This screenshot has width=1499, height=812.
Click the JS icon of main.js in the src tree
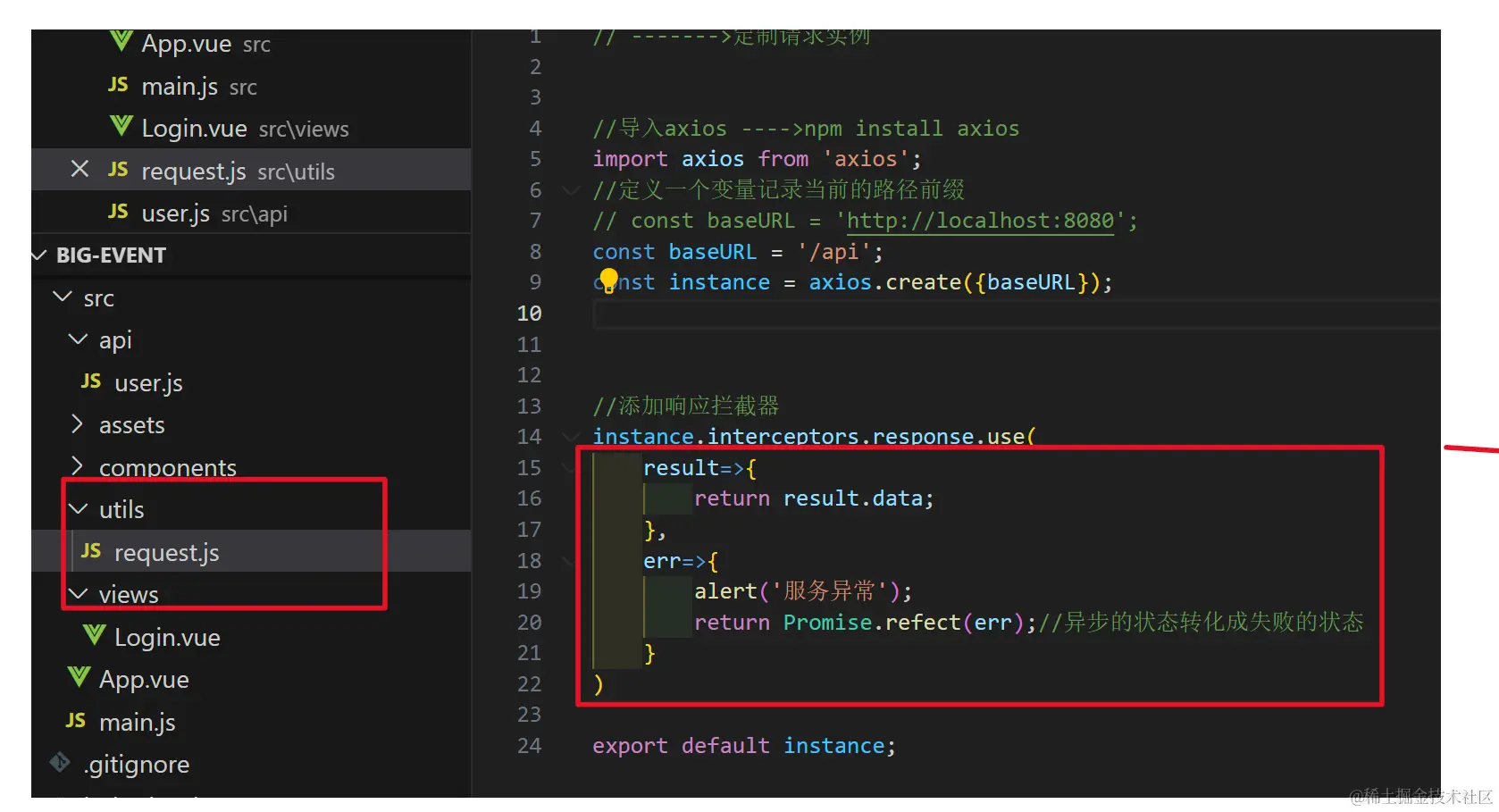[76, 721]
